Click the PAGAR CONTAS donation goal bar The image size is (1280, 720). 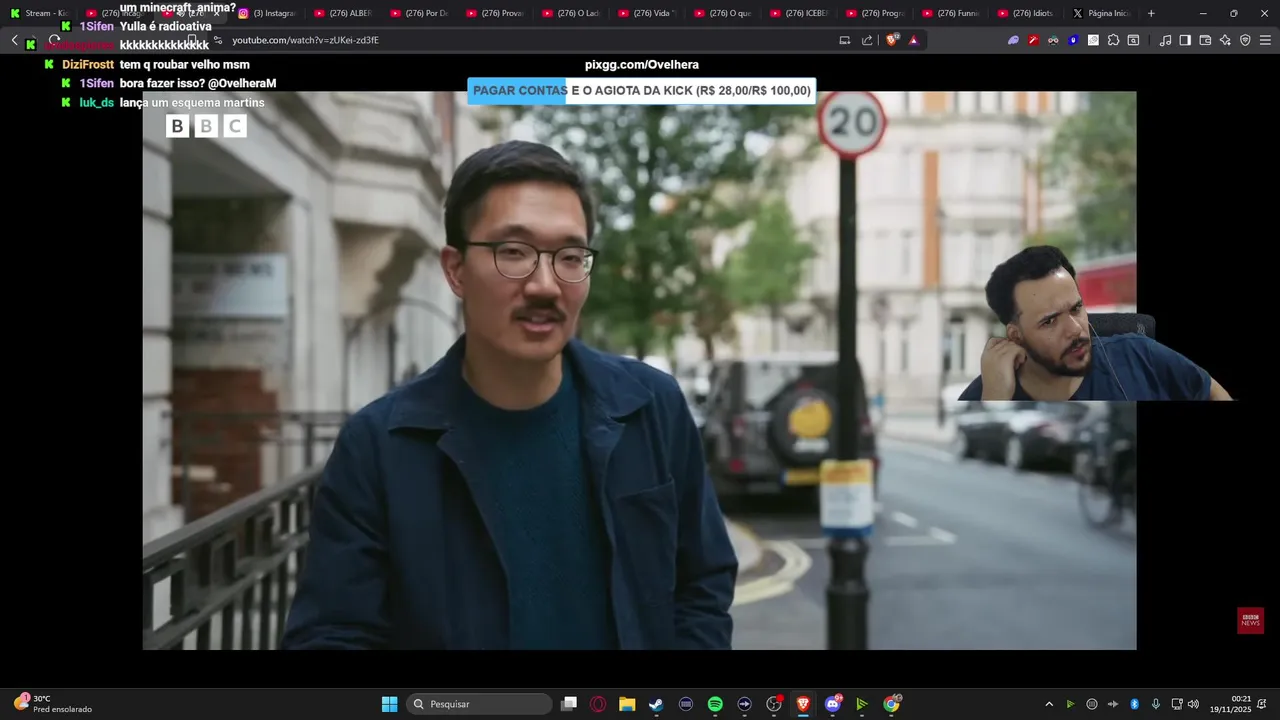click(x=642, y=91)
